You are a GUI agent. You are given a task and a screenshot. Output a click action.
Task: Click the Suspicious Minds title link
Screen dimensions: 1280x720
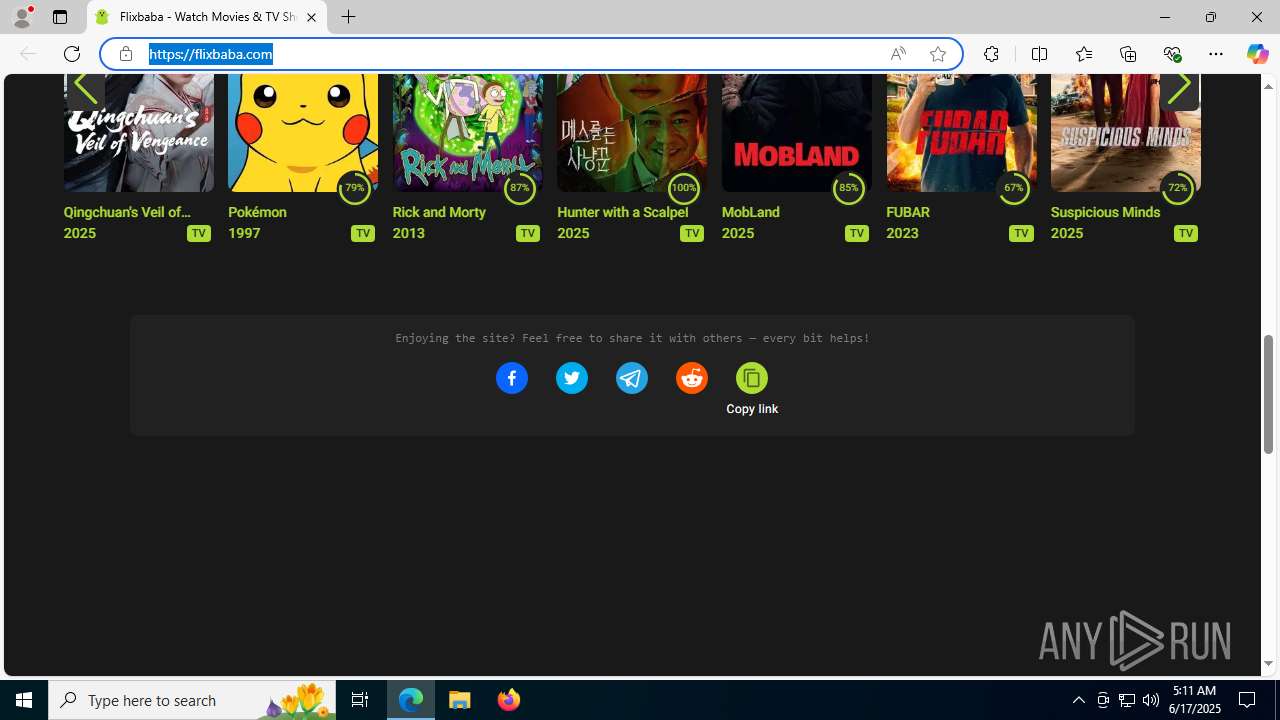(x=1105, y=212)
